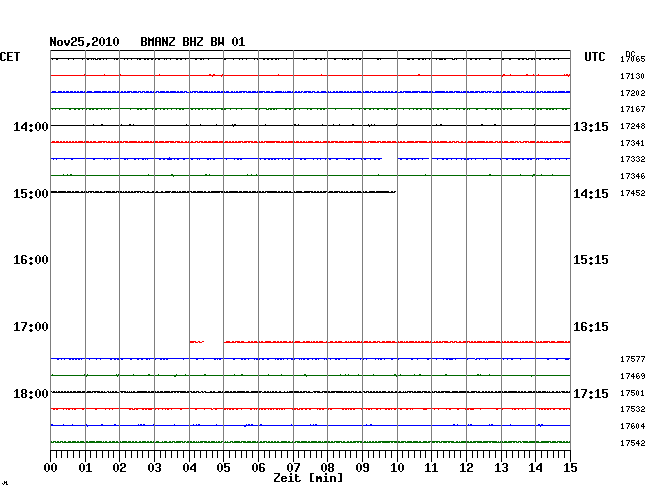
Task: Click the "02" minute axis label
Action: (x=119, y=468)
